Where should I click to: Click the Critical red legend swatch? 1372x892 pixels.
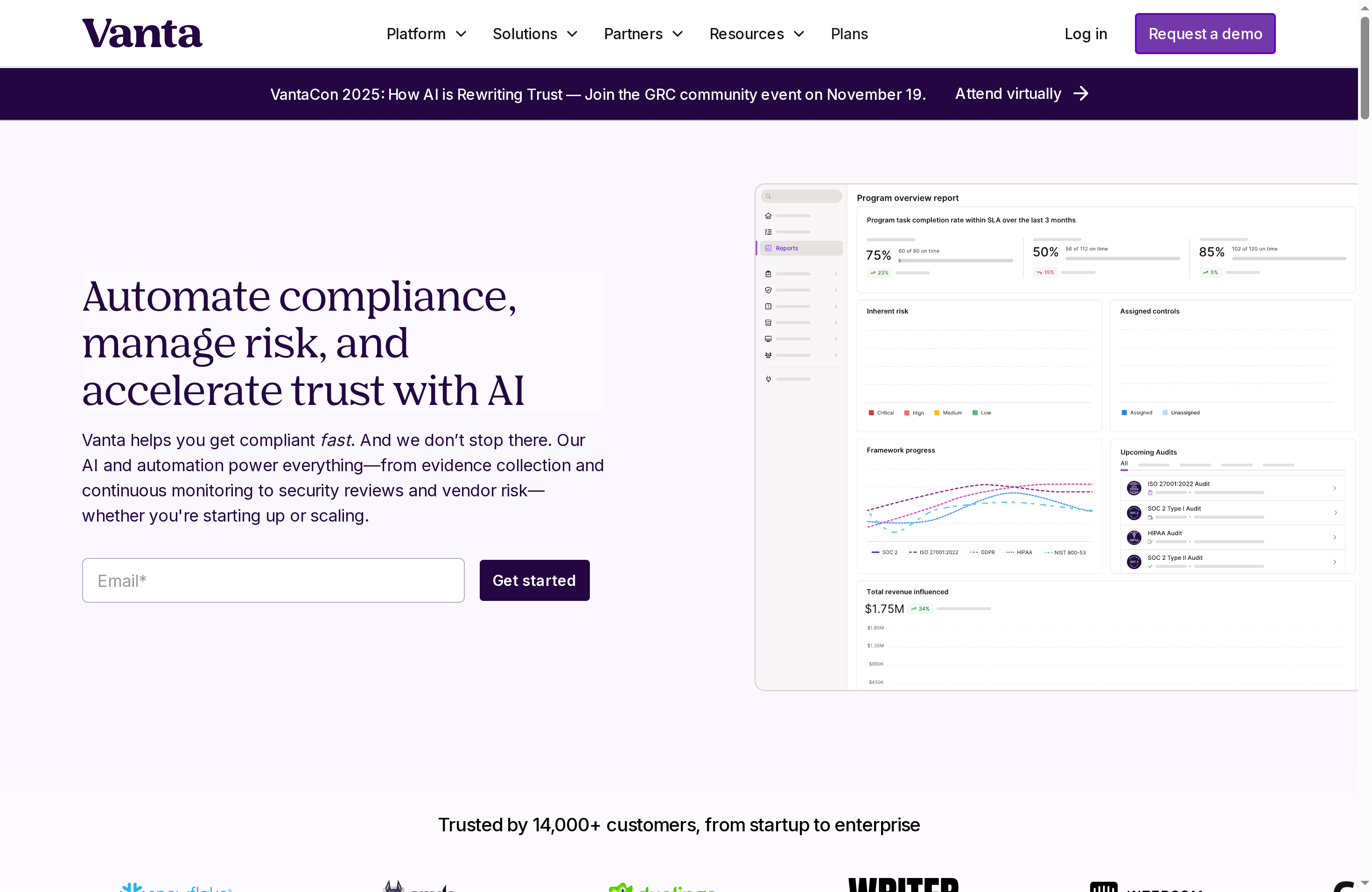(x=871, y=412)
